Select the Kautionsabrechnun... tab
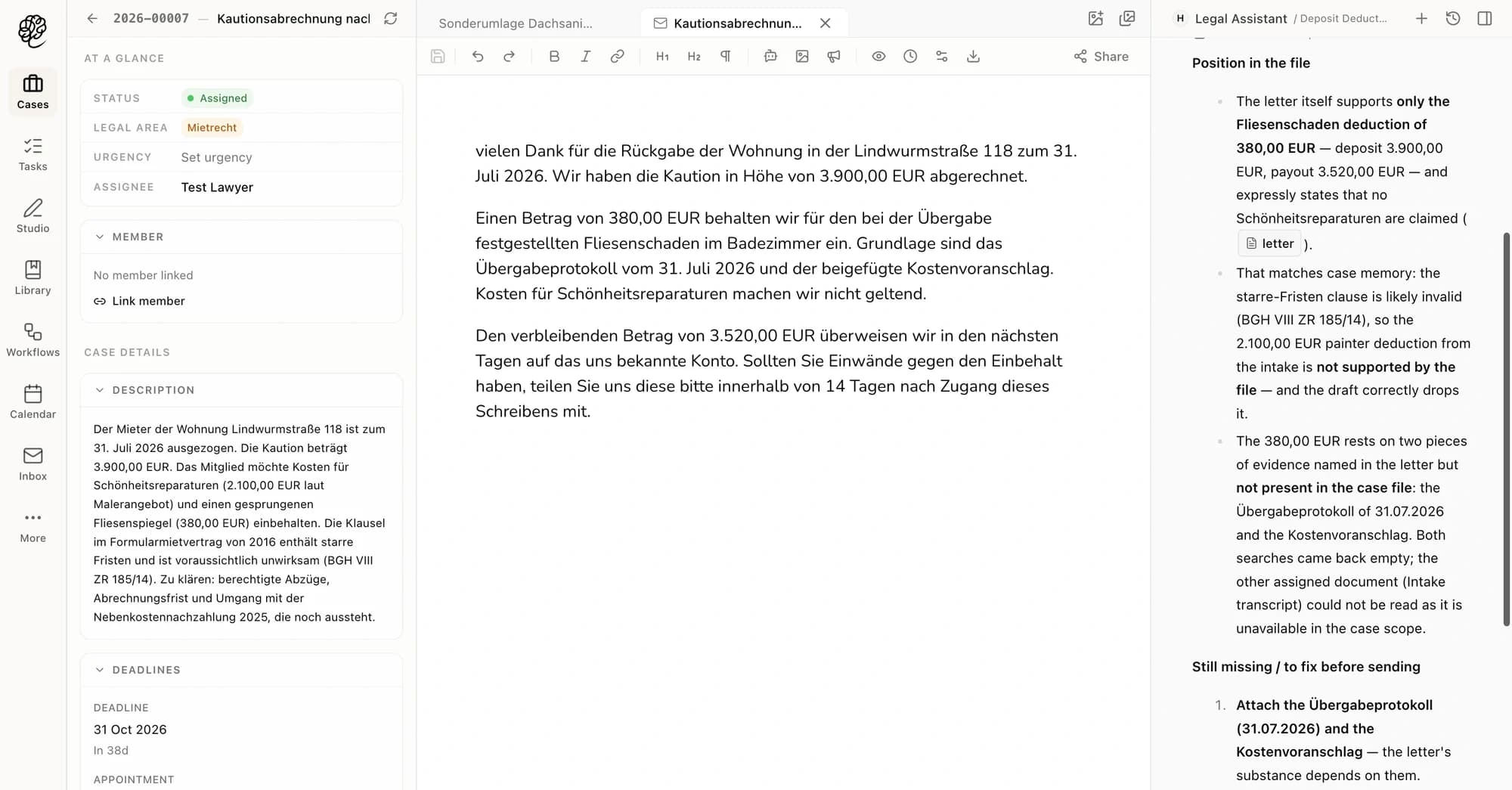The width and height of the screenshot is (1512, 790). (x=737, y=23)
